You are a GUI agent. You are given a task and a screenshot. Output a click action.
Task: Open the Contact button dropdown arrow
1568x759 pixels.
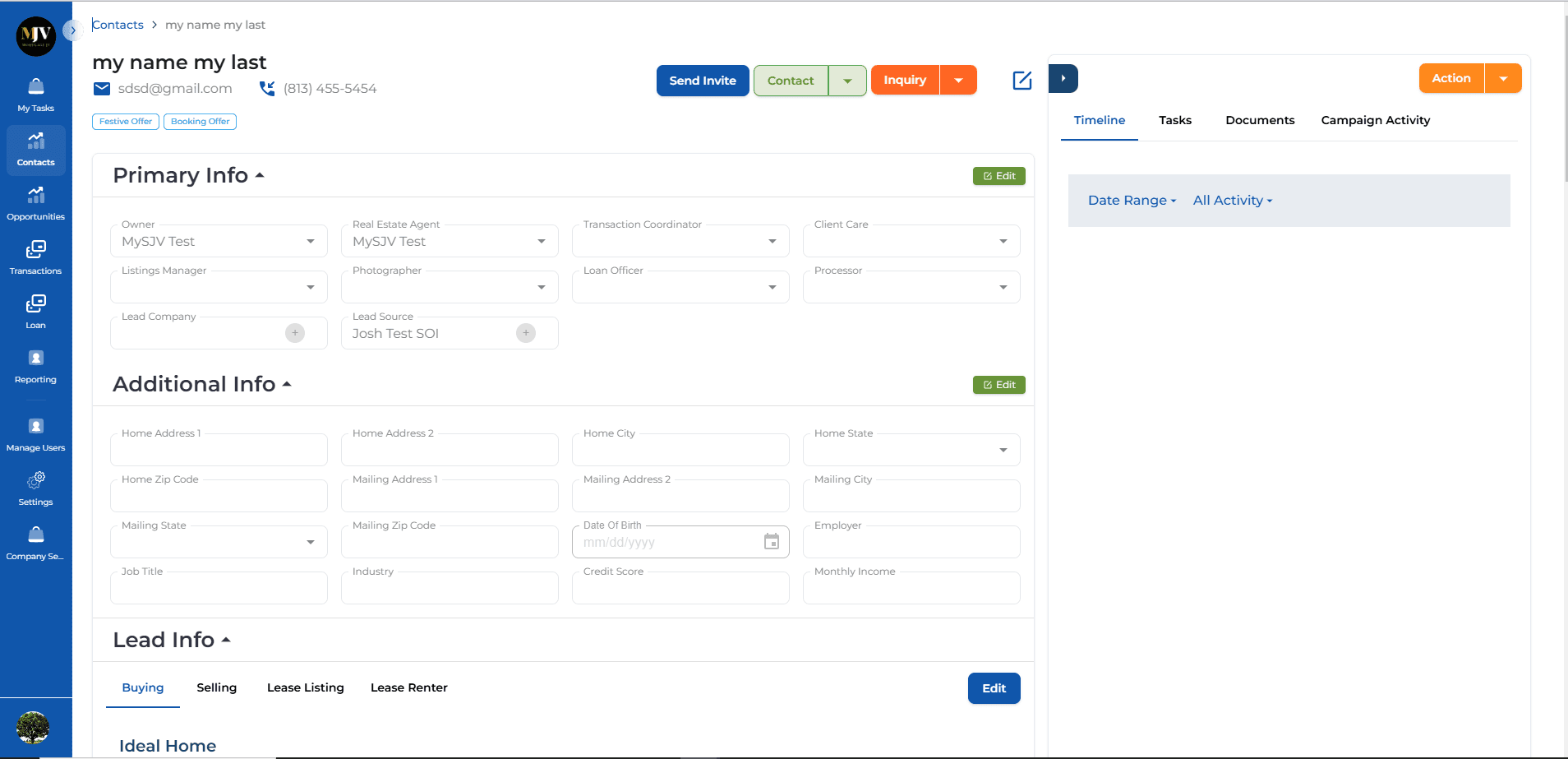pyautogui.click(x=847, y=81)
